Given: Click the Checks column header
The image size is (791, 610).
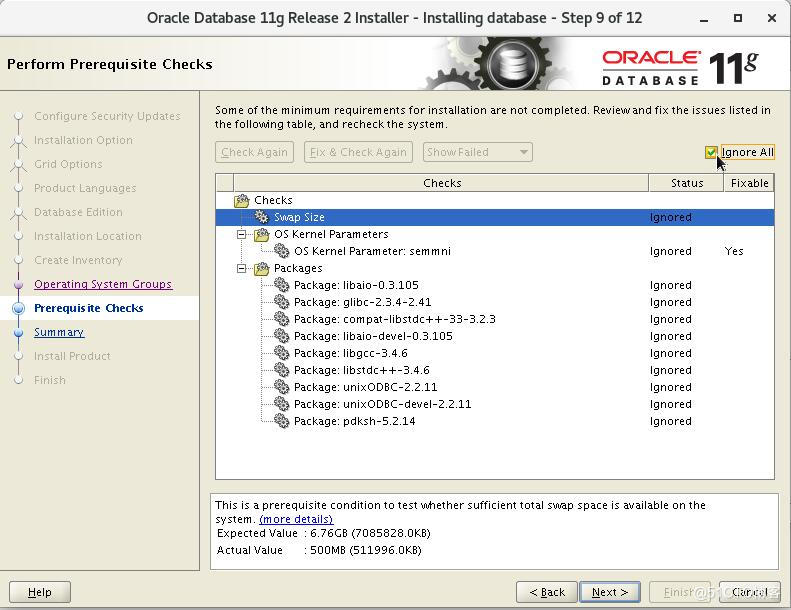Looking at the screenshot, I should point(441,183).
